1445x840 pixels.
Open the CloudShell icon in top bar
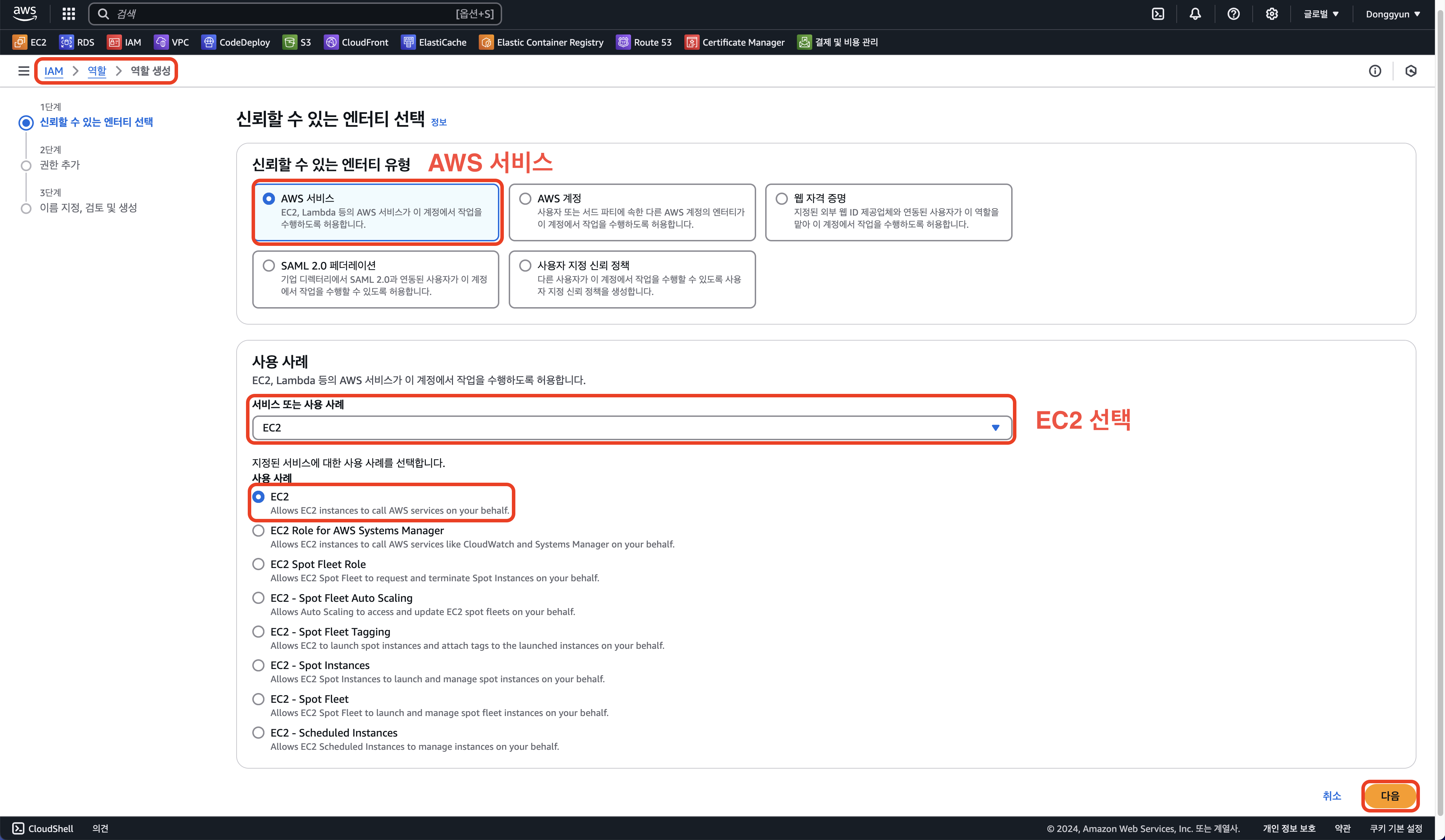tap(1158, 14)
